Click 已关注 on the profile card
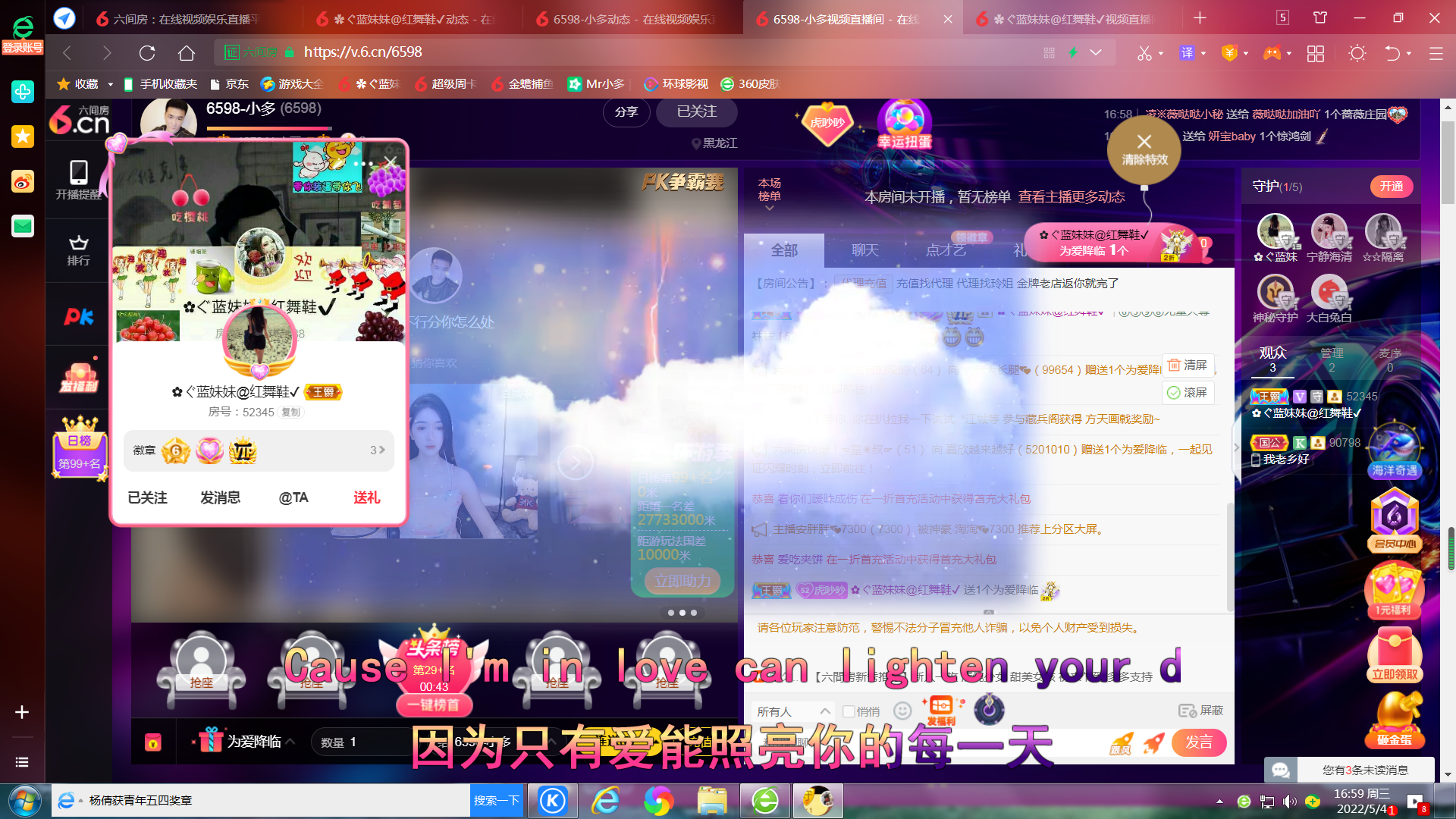The image size is (1456, 819). (147, 497)
